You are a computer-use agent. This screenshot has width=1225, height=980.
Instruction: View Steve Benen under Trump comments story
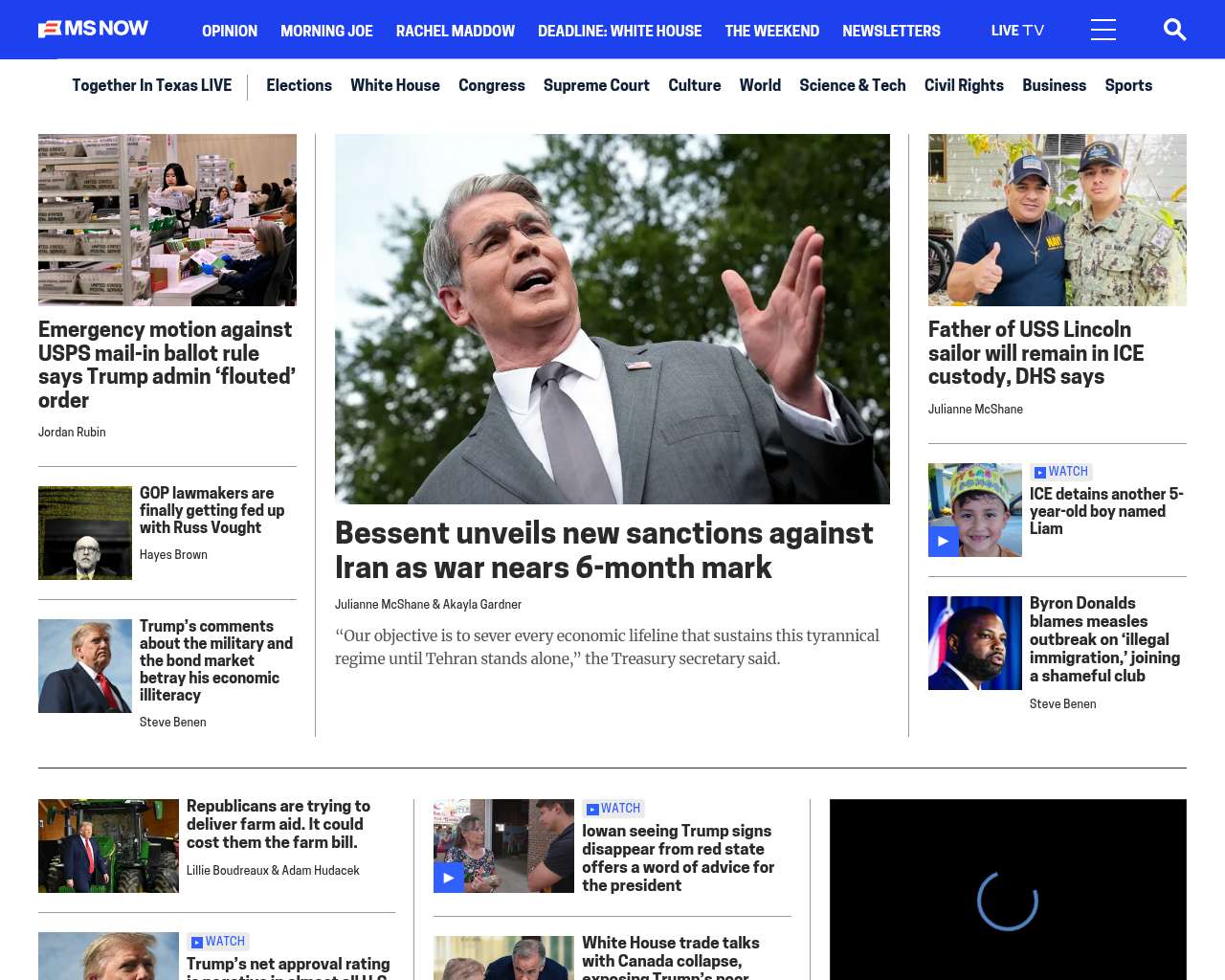click(173, 723)
